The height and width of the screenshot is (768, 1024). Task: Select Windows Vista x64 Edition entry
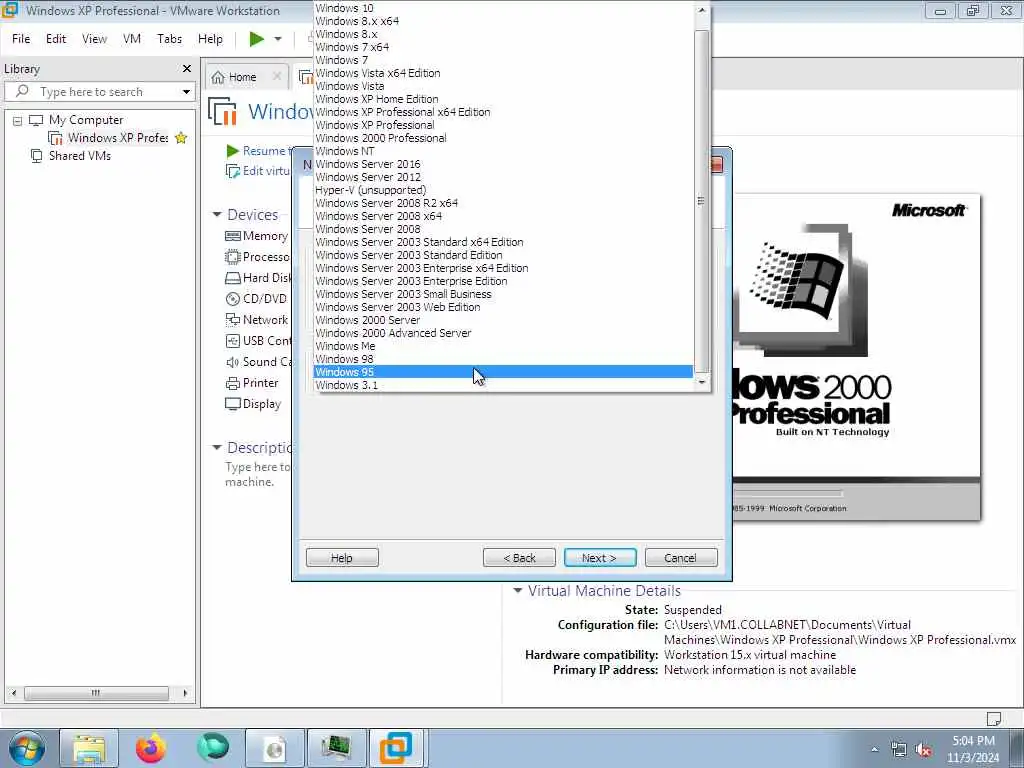coord(503,73)
